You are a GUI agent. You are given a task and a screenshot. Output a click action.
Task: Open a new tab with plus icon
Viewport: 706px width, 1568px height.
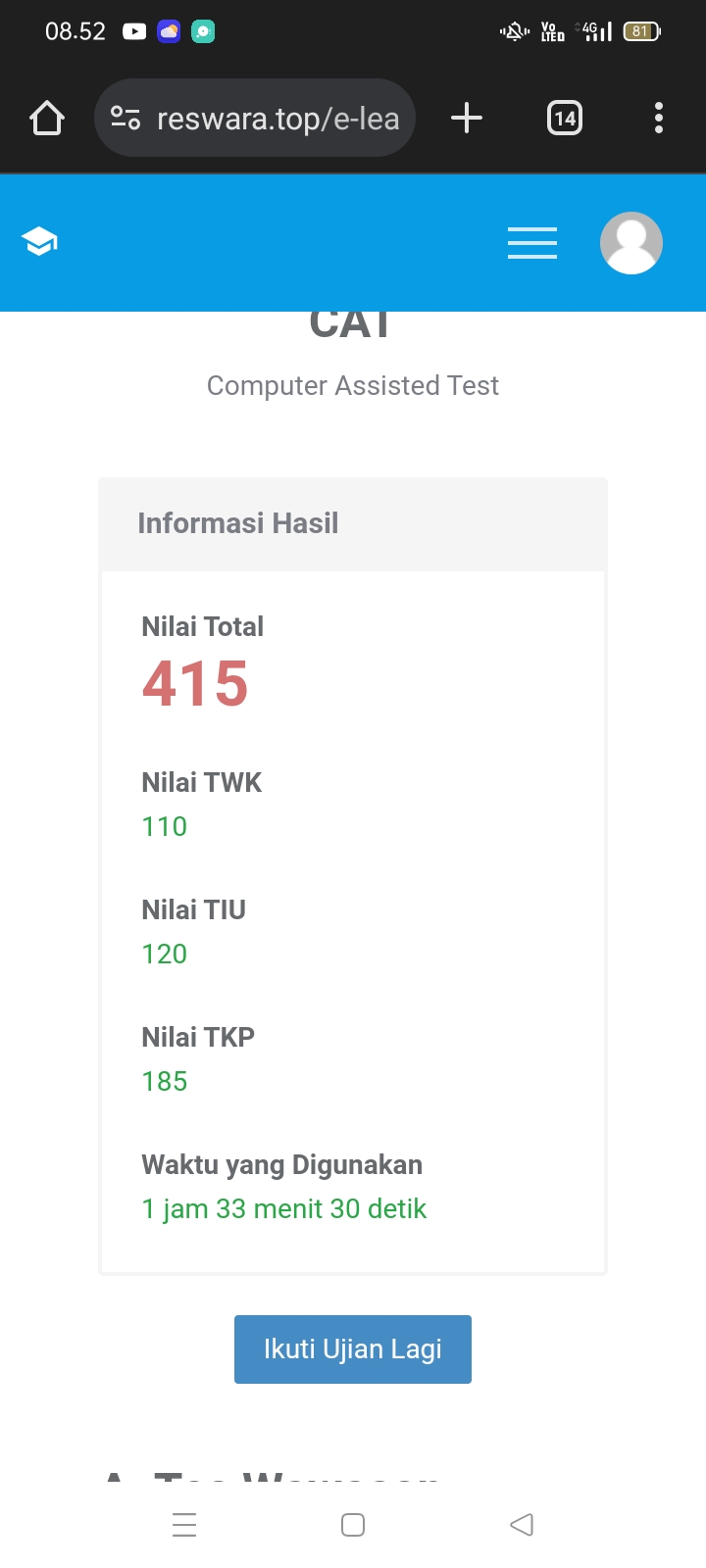467,119
